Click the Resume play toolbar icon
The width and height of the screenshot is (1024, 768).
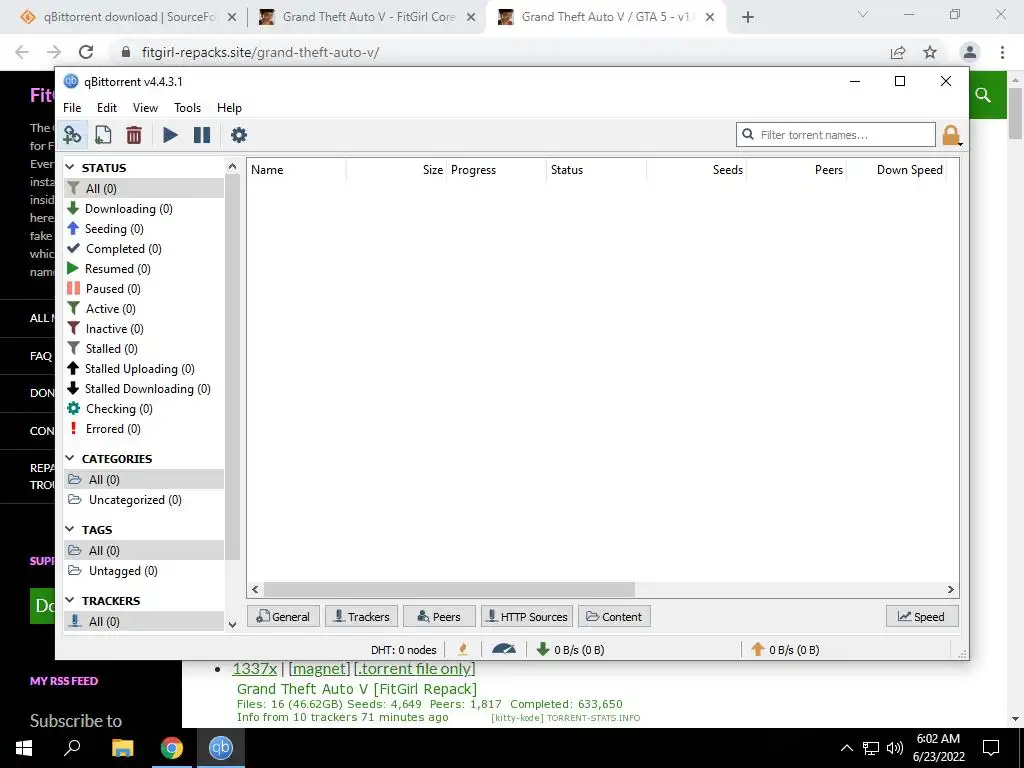point(170,135)
